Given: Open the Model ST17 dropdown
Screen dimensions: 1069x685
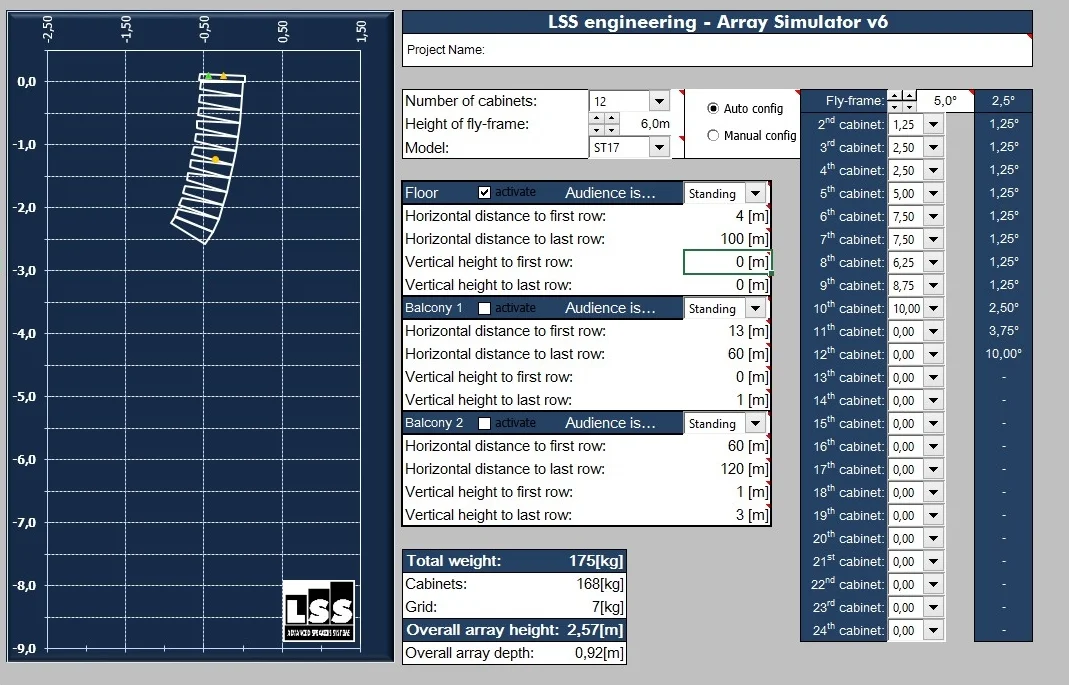Looking at the screenshot, I should [658, 148].
